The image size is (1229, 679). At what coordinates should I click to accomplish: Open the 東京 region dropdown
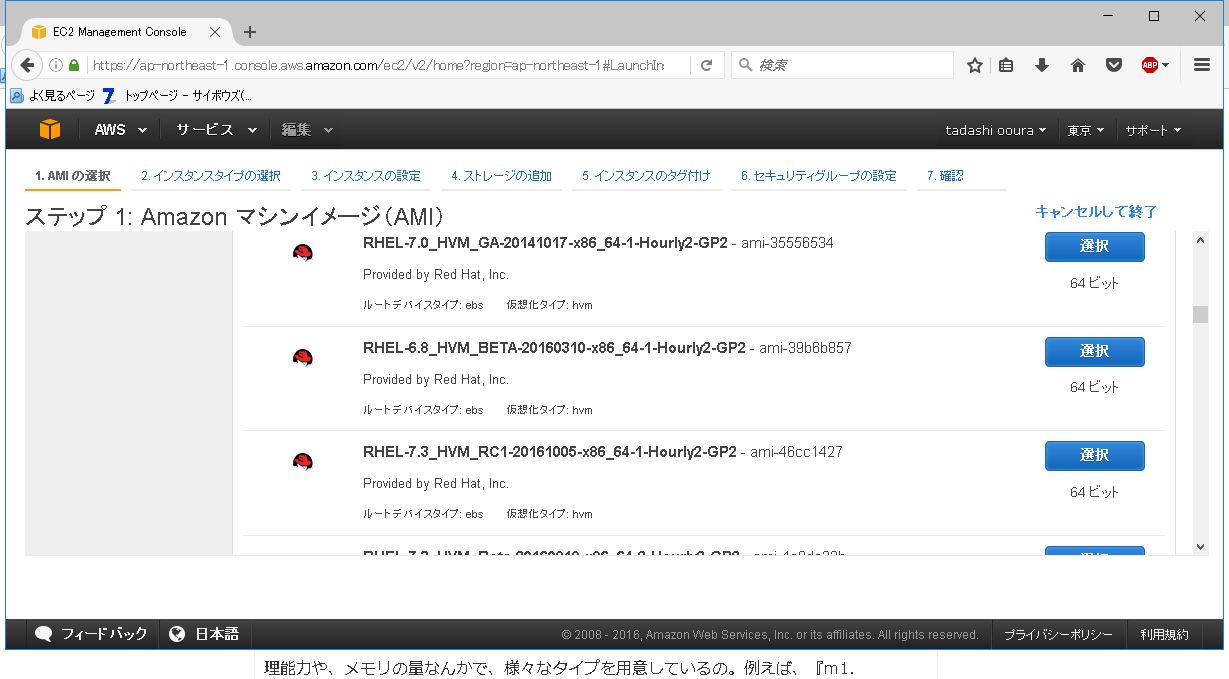click(1086, 130)
